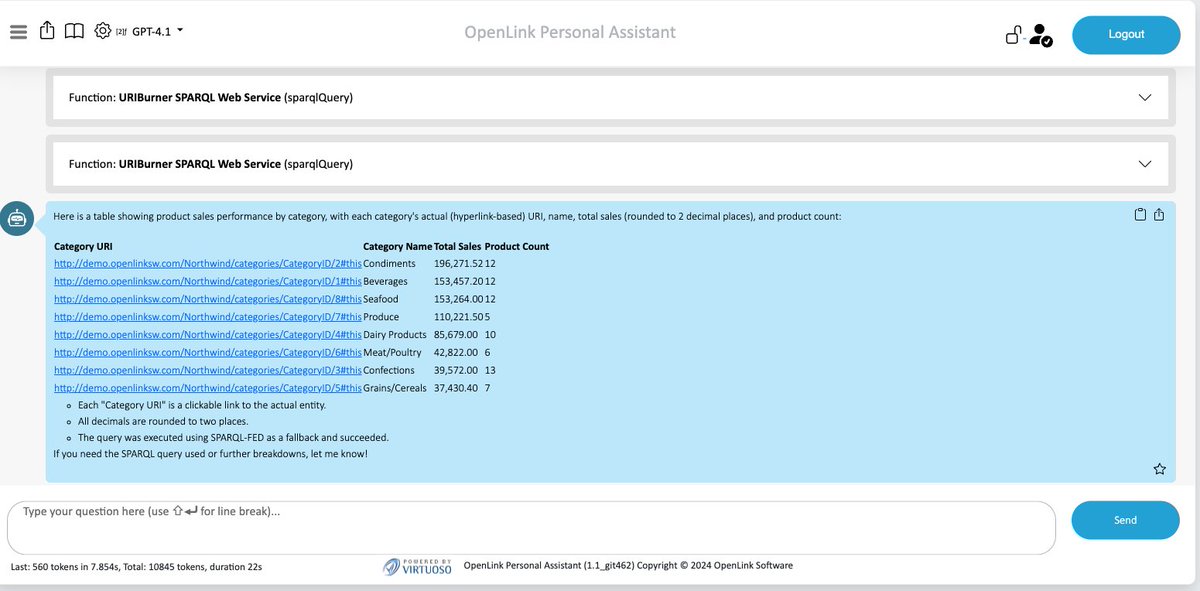Image resolution: width=1200 pixels, height=591 pixels.
Task: Open the CategoryID/1 Beverages URI link
Action: pos(207,282)
